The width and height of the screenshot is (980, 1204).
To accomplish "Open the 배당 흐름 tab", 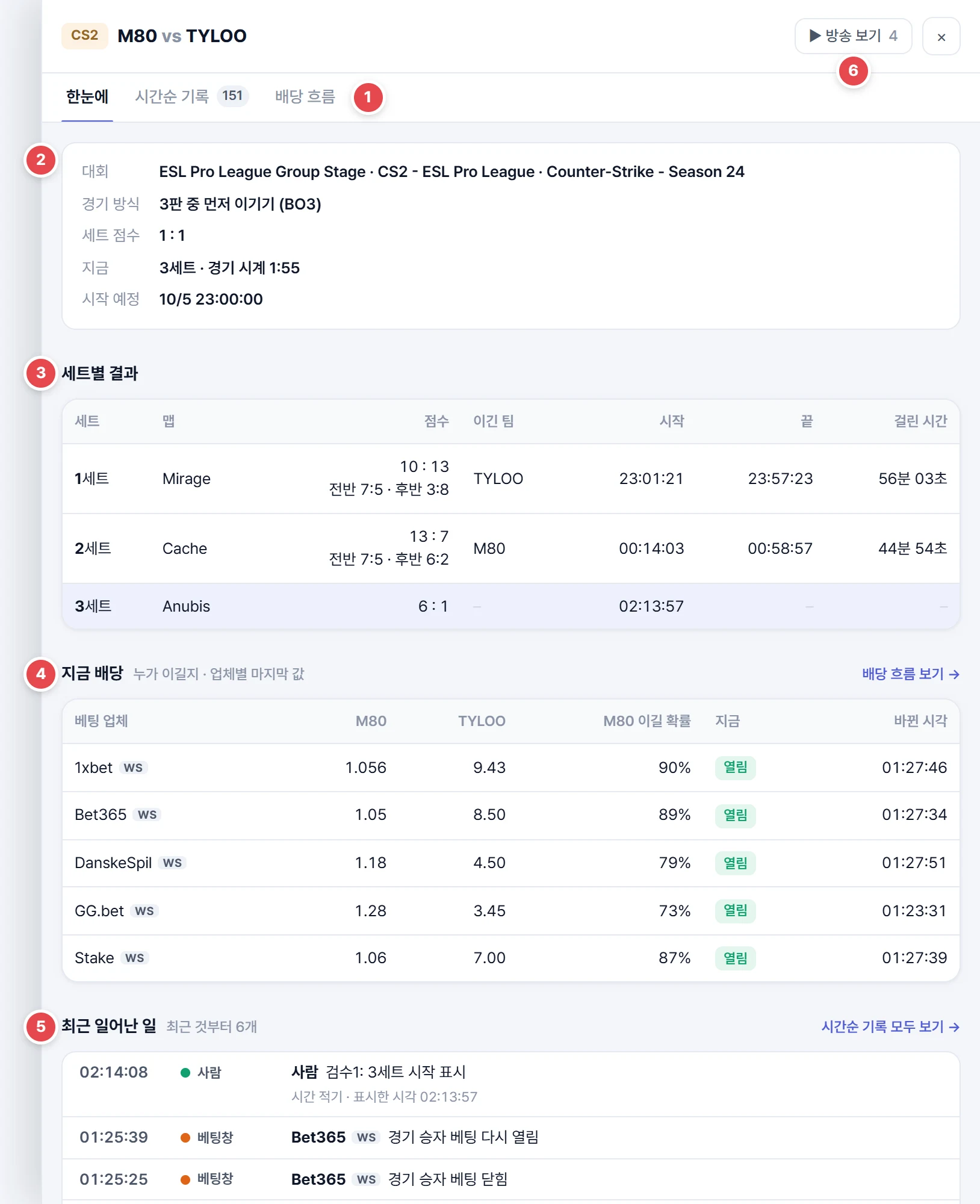I will click(305, 97).
